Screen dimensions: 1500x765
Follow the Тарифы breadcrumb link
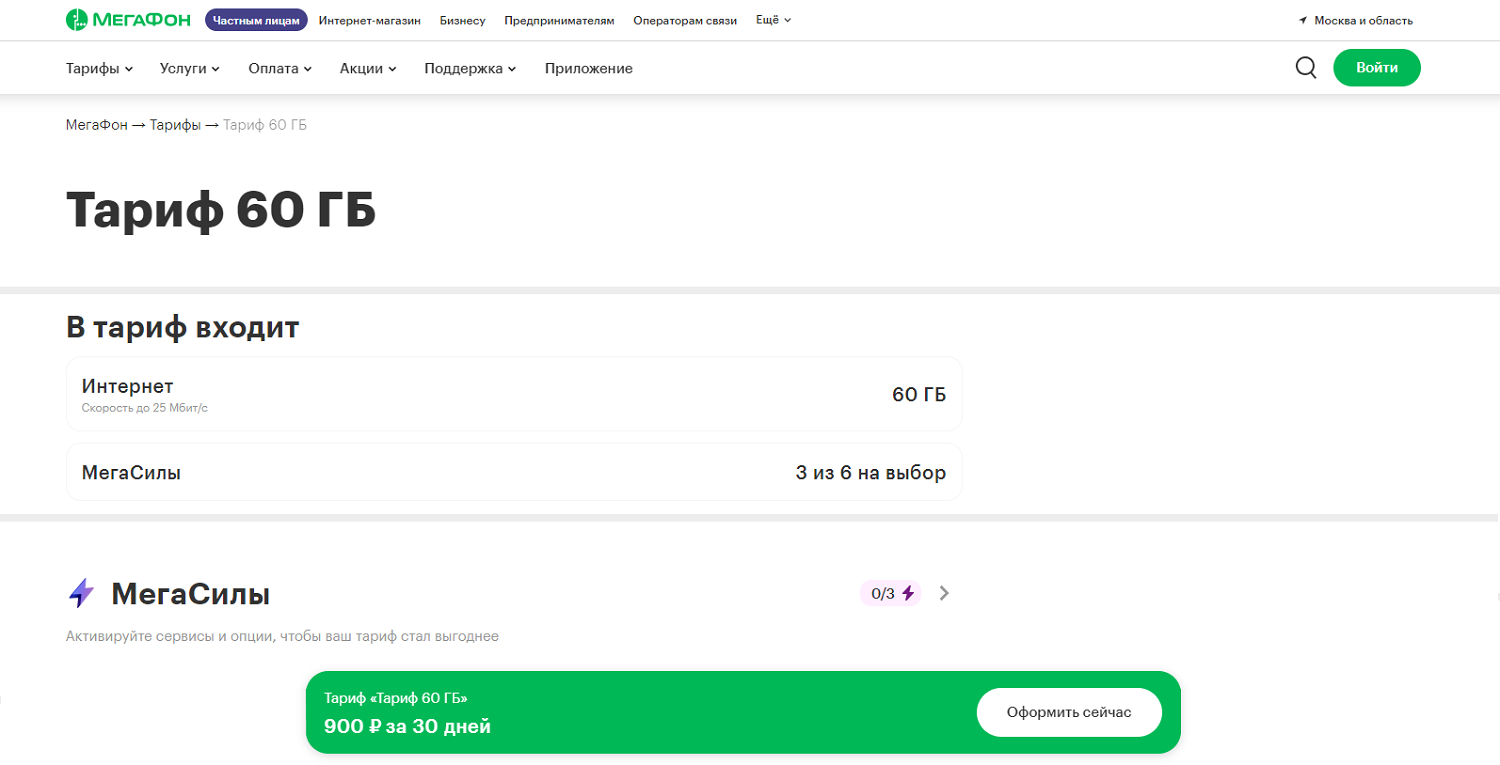point(175,125)
